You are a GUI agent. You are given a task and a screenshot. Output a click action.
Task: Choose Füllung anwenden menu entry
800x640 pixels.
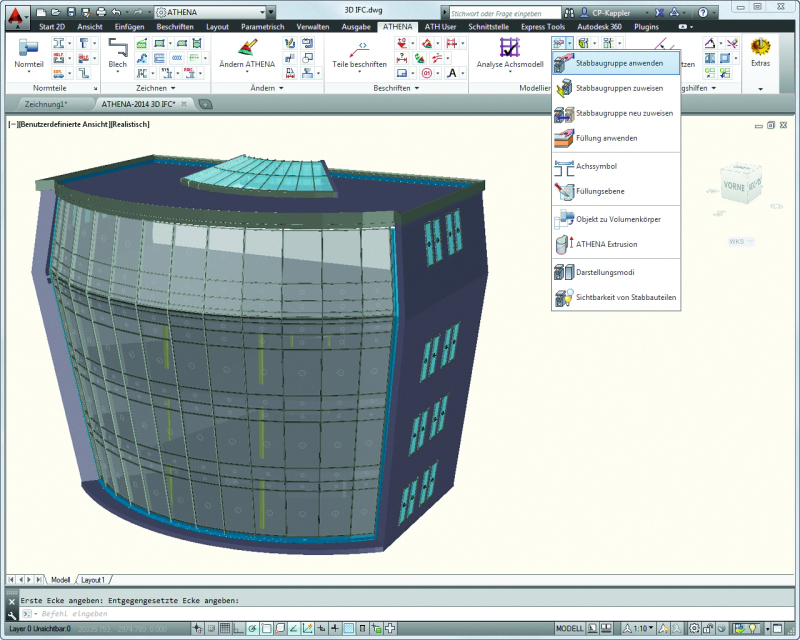click(606, 138)
